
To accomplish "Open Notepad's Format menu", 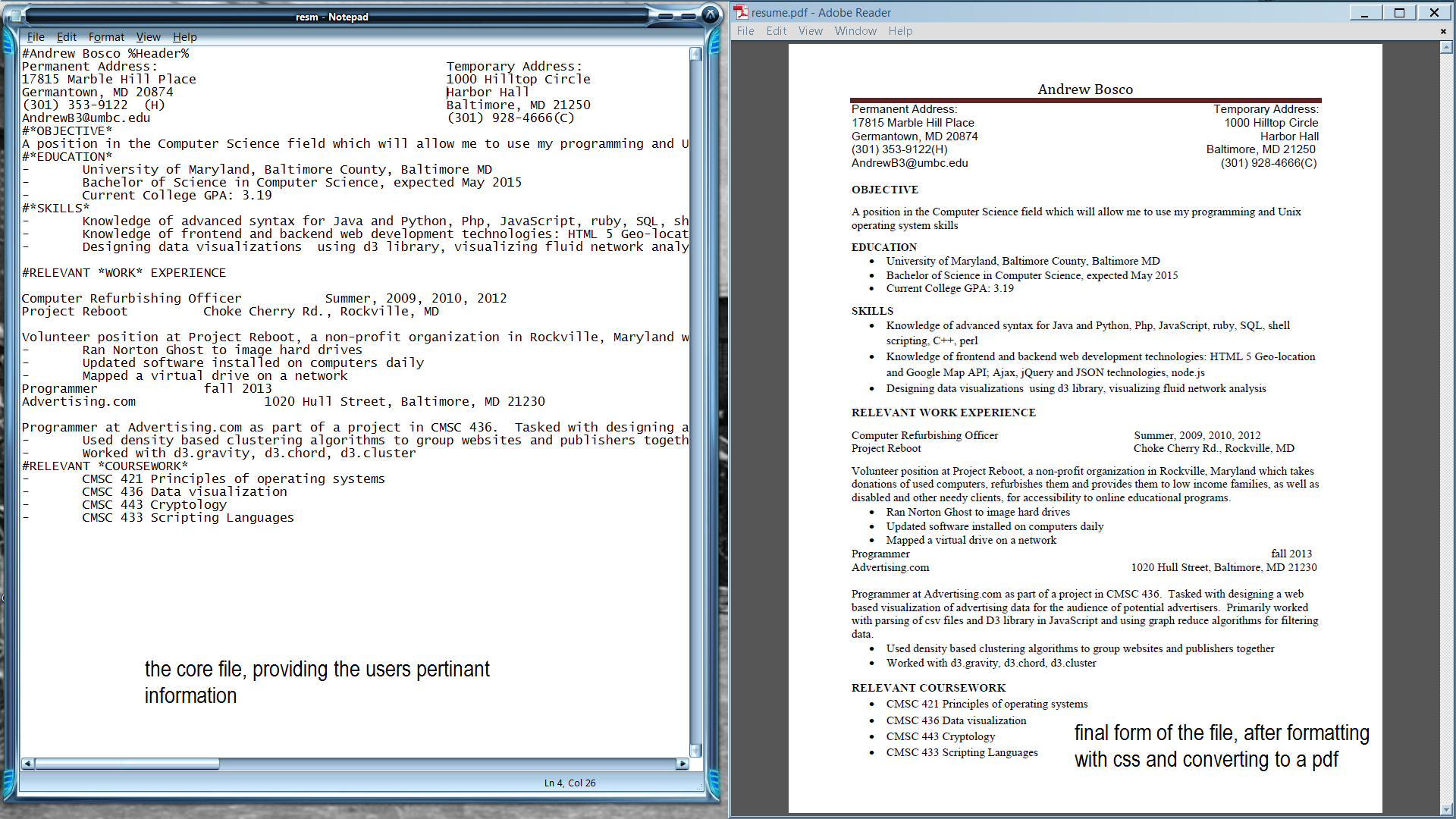I will (x=106, y=36).
